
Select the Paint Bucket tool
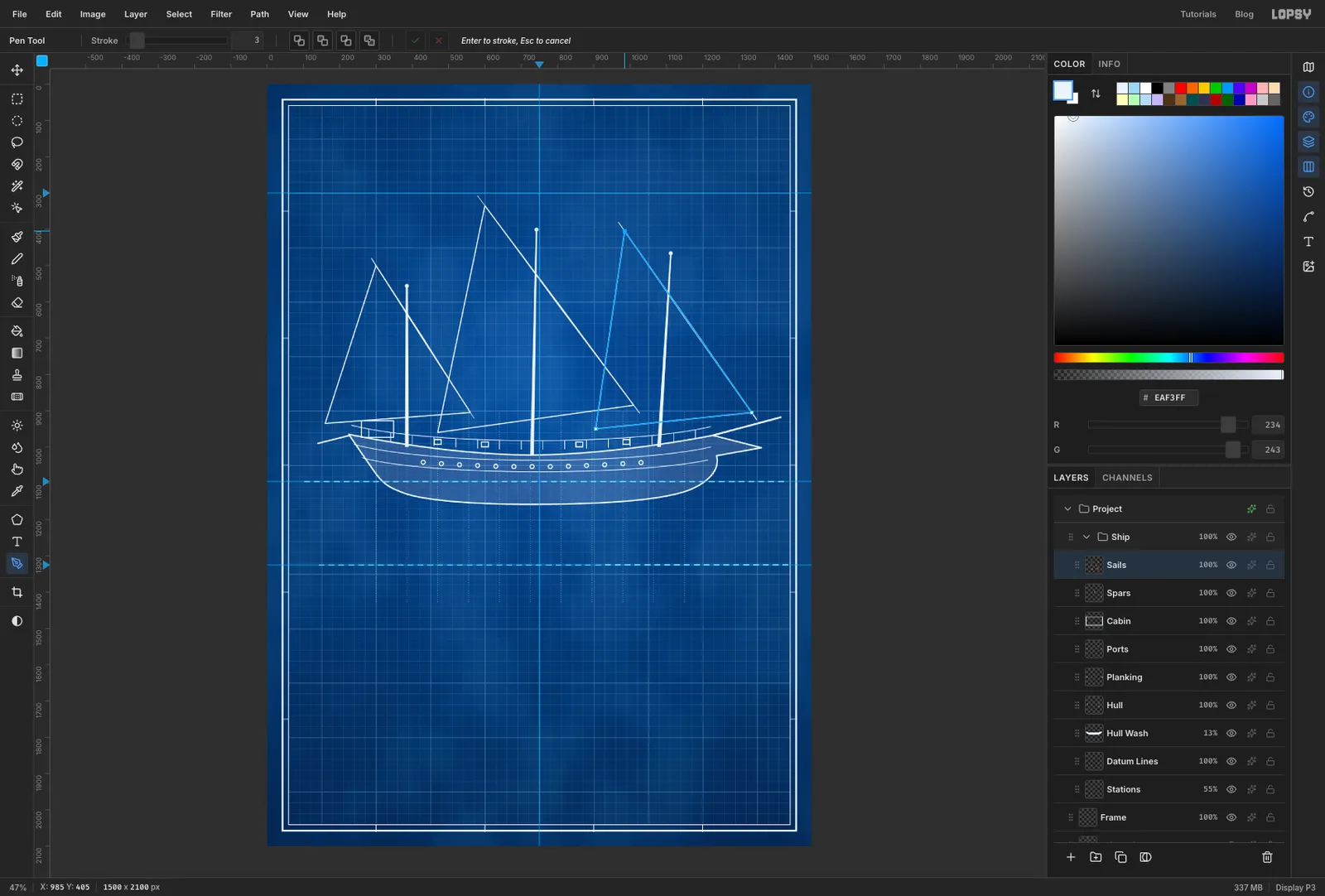coord(17,331)
